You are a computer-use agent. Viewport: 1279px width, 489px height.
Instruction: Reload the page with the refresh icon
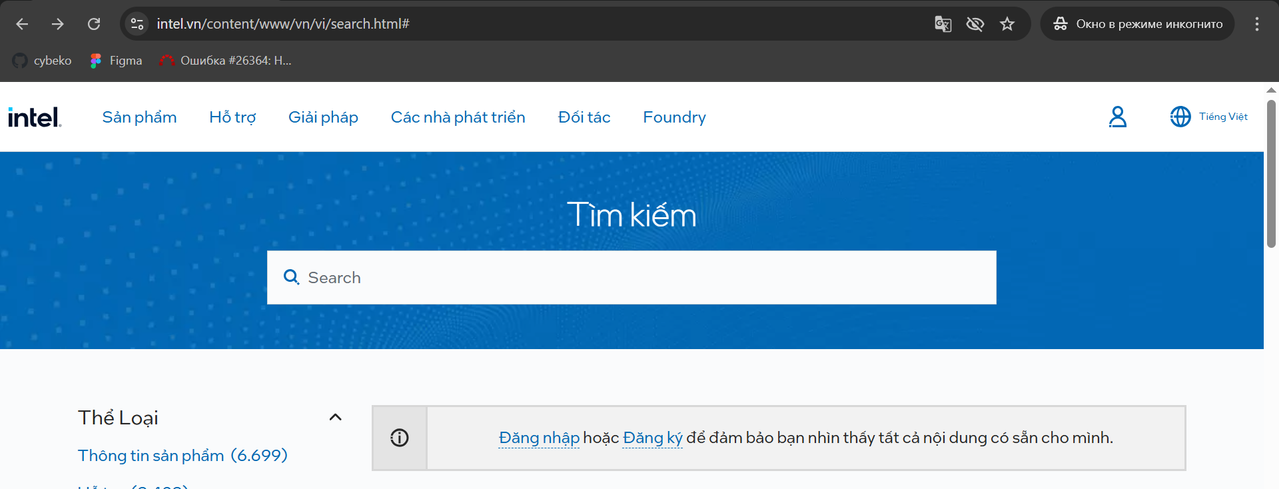tap(94, 24)
